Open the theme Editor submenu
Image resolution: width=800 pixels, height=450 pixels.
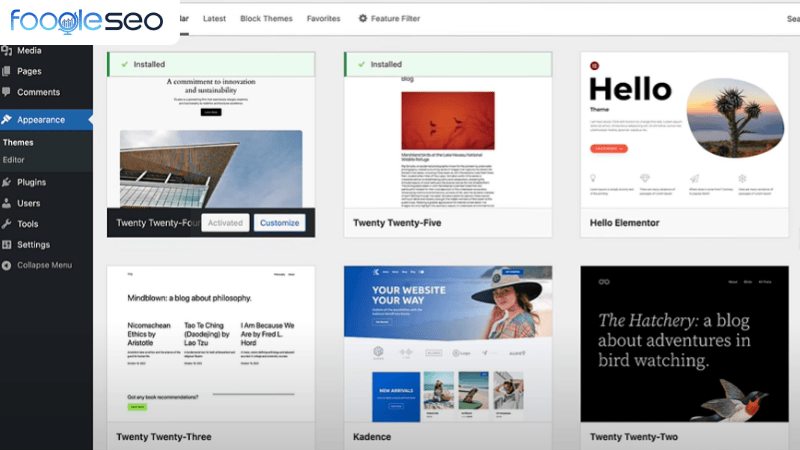point(13,160)
